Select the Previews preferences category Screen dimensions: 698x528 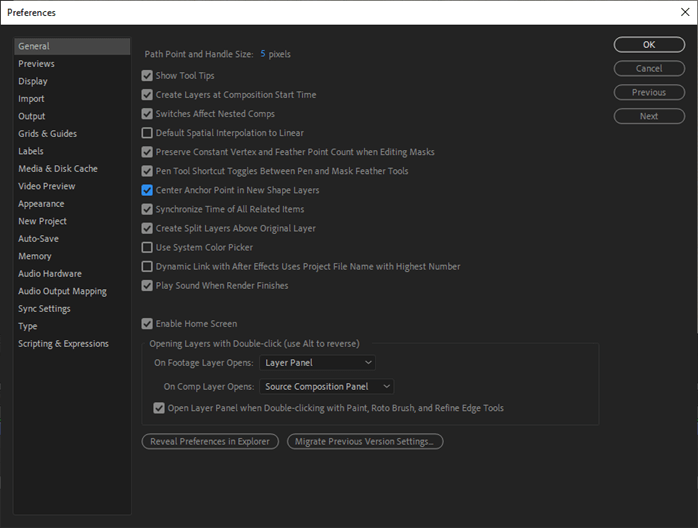point(36,64)
